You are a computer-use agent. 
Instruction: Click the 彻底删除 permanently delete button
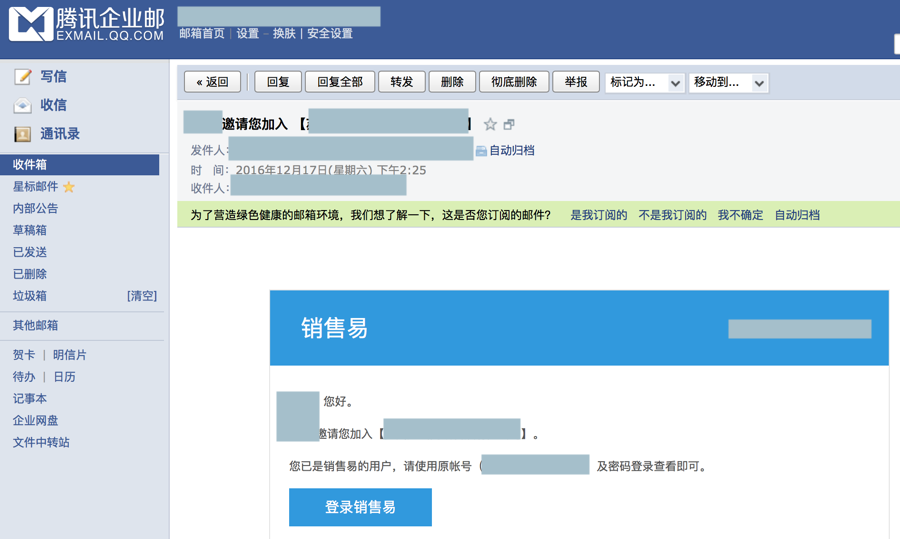(x=514, y=82)
